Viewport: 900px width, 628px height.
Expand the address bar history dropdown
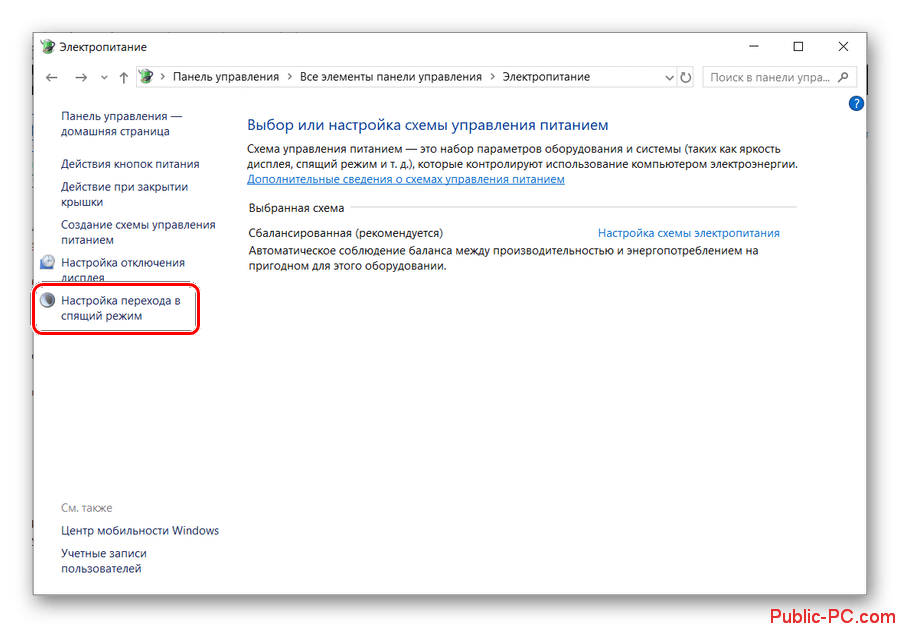pyautogui.click(x=669, y=77)
